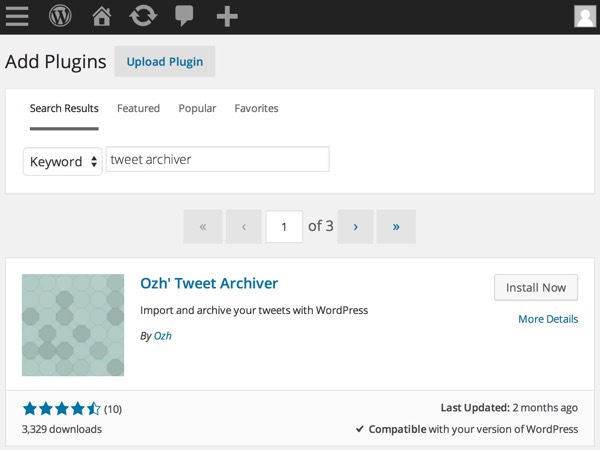The image size is (600, 450).
Task: Click the Upload Plugin button
Action: pos(165,62)
